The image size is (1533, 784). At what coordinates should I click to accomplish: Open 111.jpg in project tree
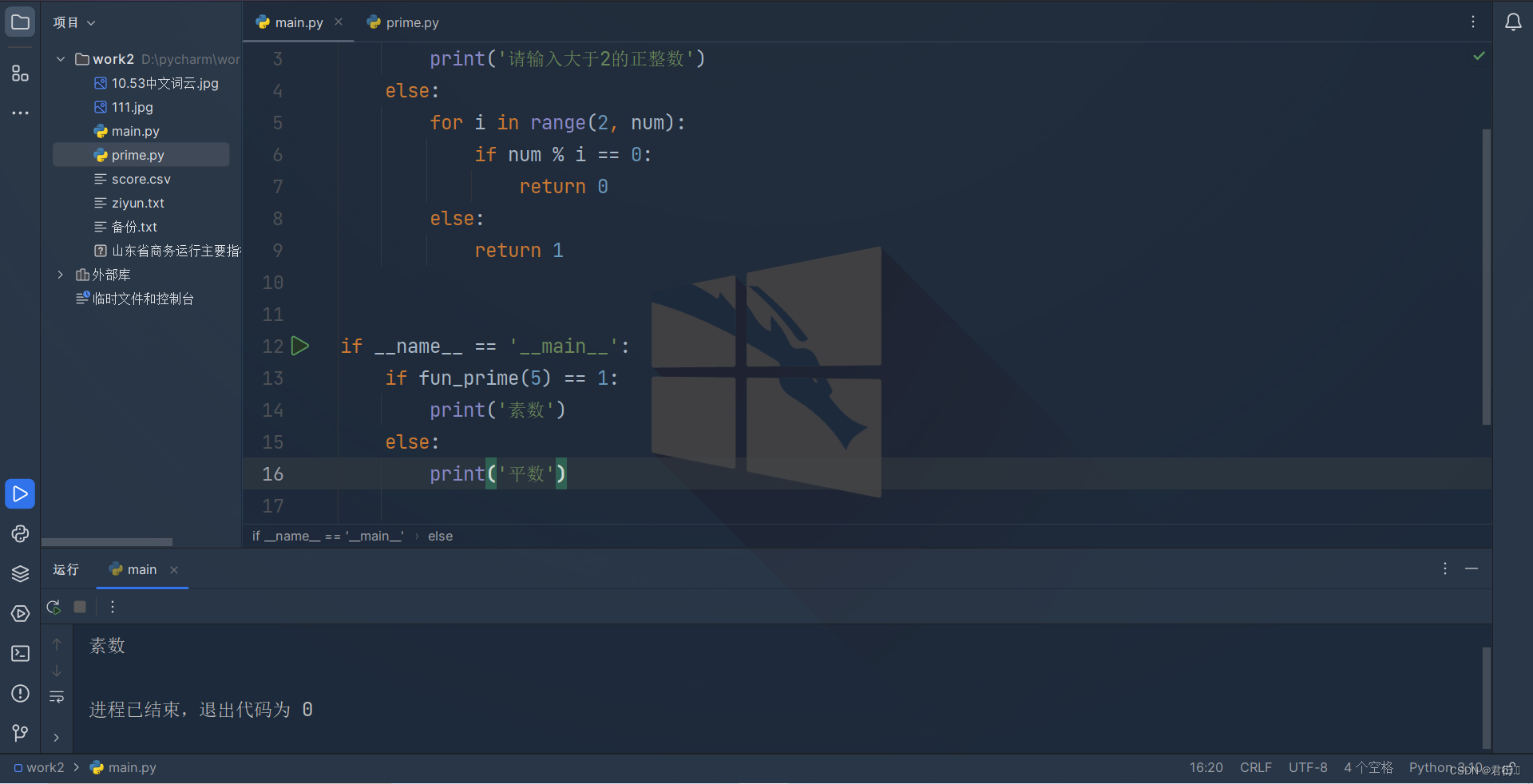pos(124,107)
